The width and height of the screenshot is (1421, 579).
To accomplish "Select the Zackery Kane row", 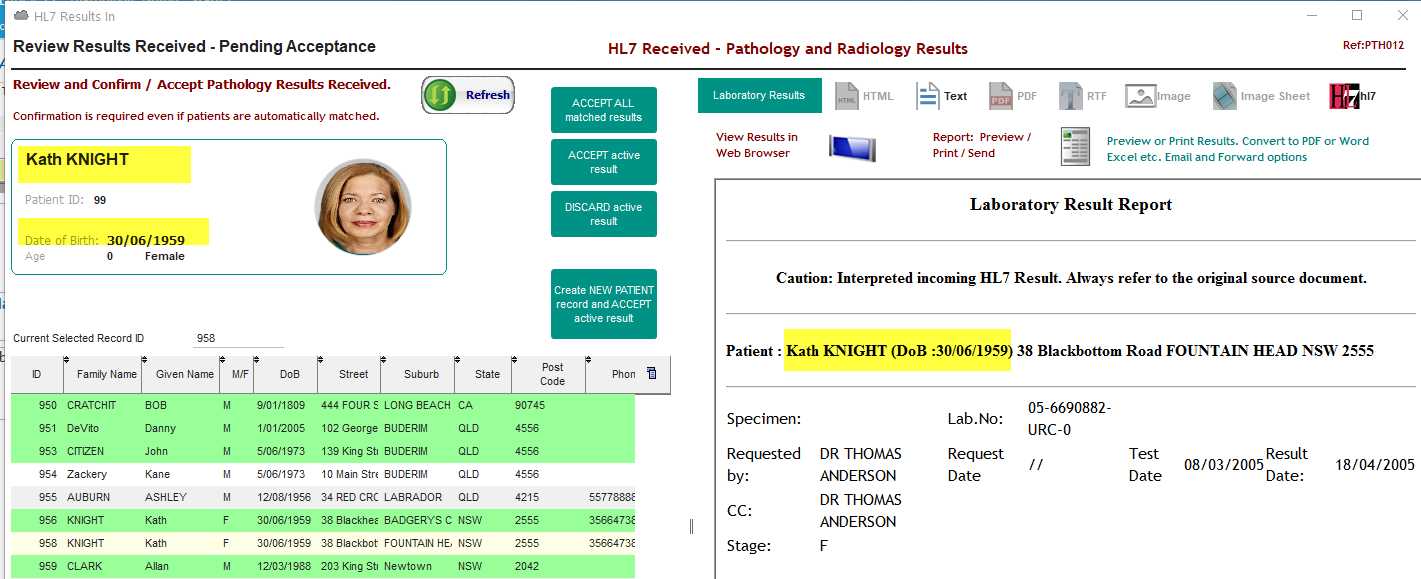I will [x=323, y=475].
